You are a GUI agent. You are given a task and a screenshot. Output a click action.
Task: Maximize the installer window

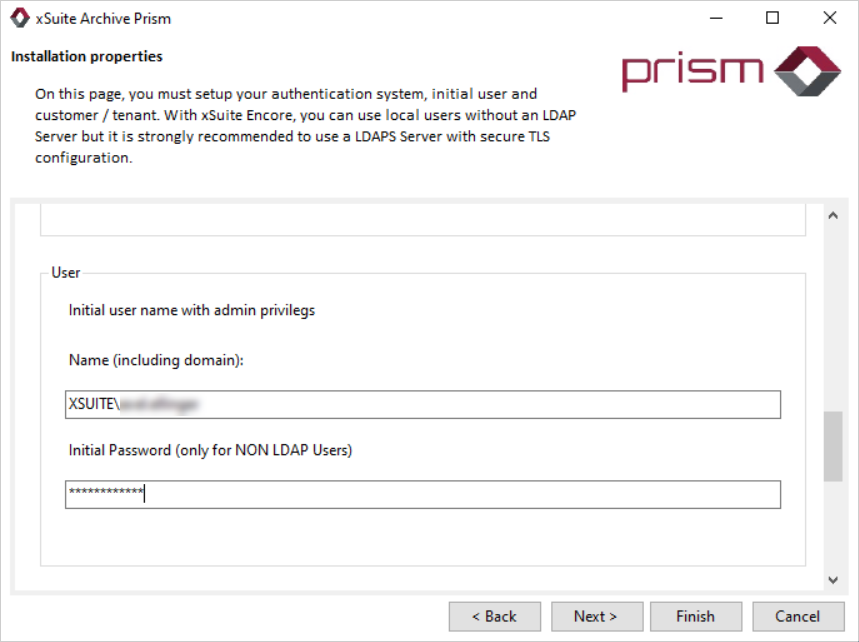click(772, 18)
